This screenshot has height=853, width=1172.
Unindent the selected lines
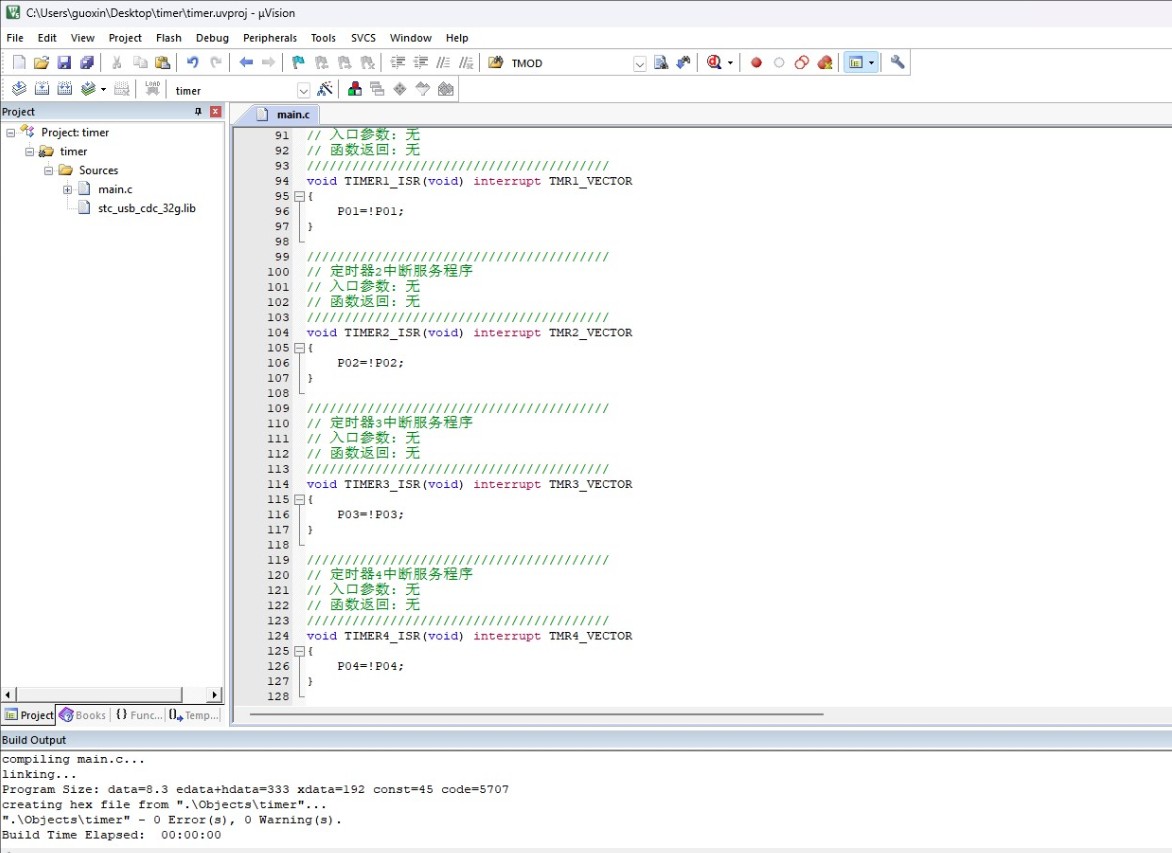pyautogui.click(x=421, y=63)
